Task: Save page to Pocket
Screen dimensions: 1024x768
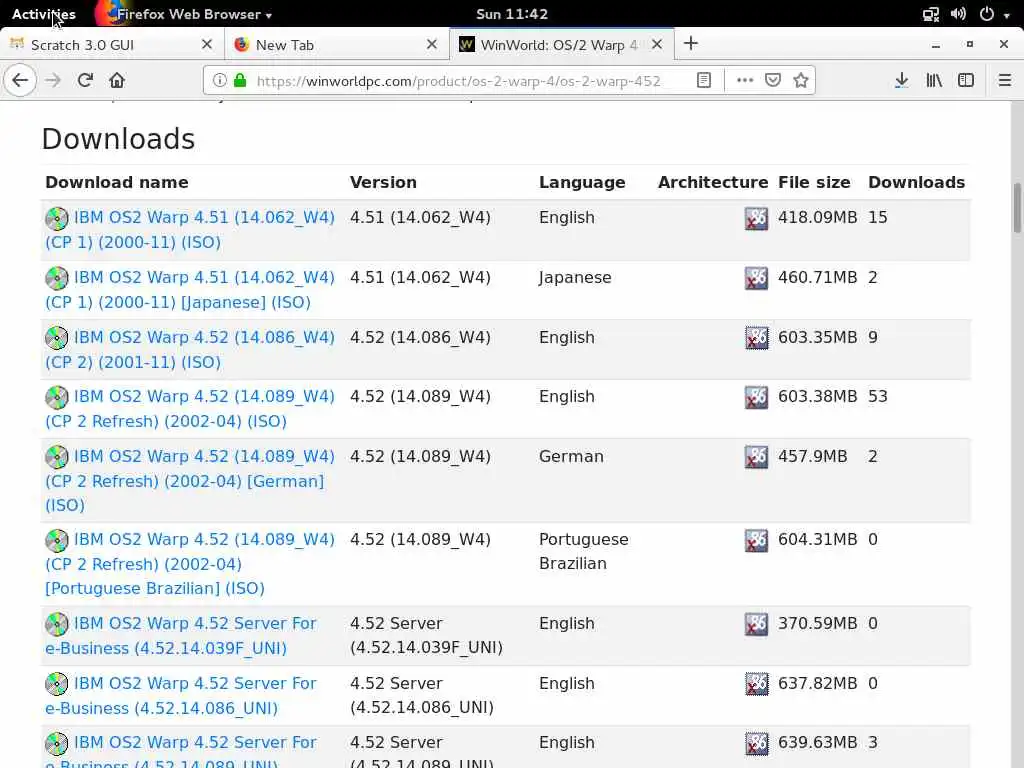Action: coord(773,80)
